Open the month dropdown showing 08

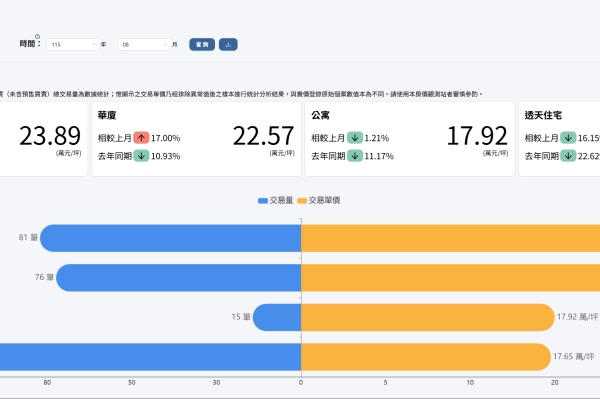[145, 44]
